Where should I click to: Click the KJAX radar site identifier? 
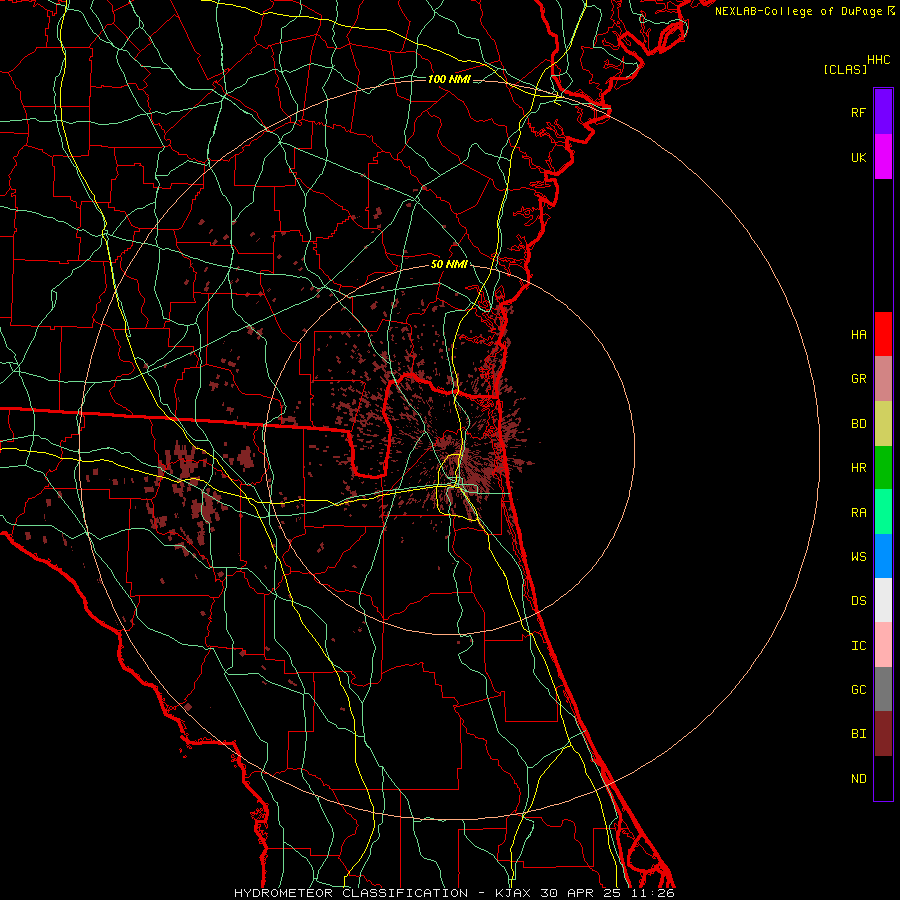tap(513, 893)
